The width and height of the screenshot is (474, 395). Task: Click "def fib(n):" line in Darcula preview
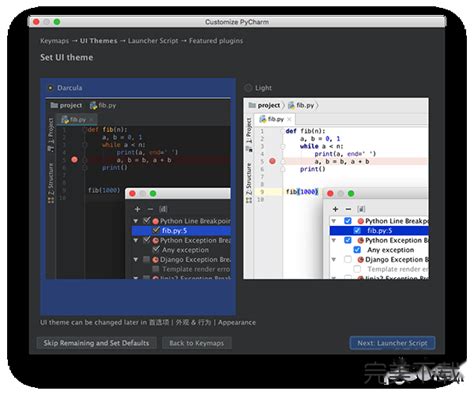click(107, 129)
